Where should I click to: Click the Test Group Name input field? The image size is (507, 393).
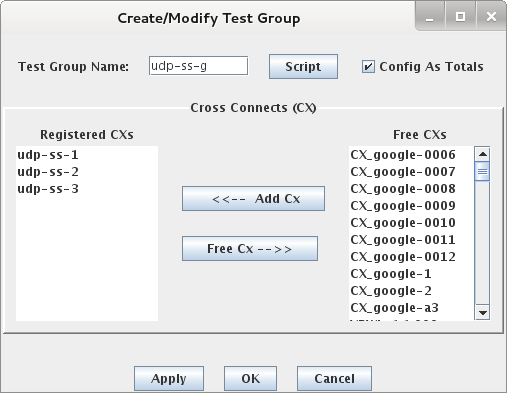(x=198, y=66)
